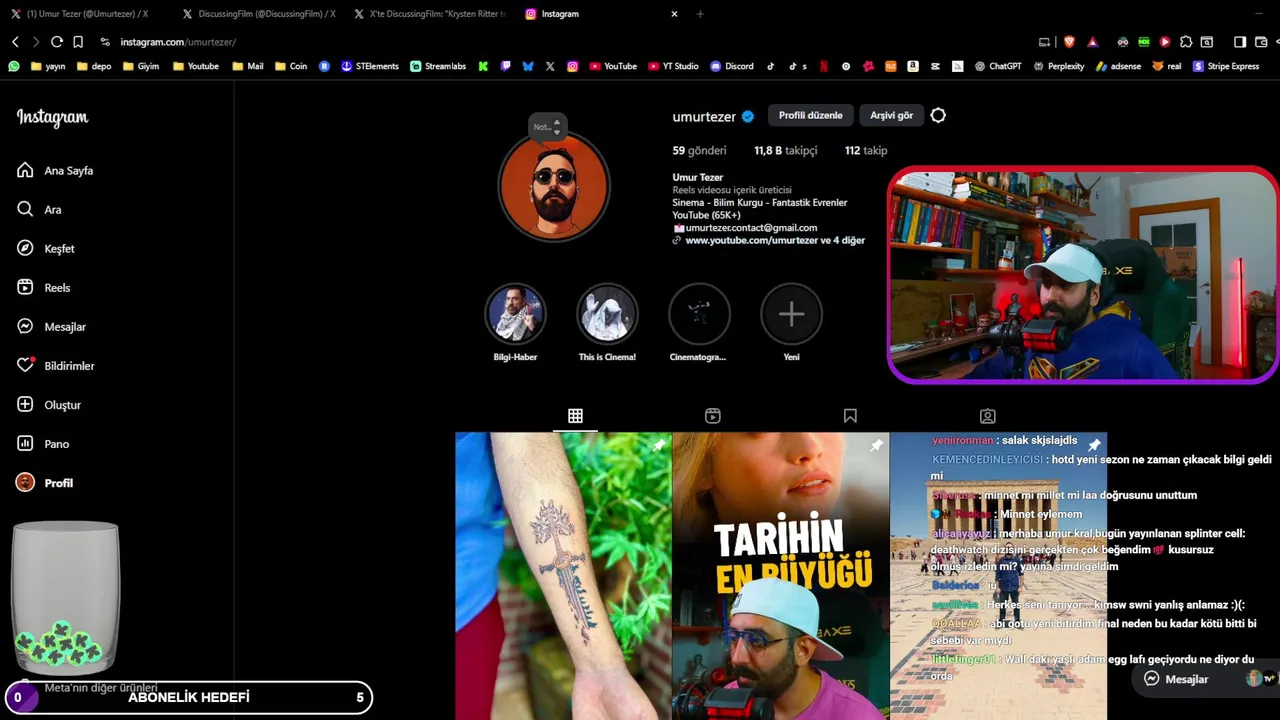Open the 112 takip list
Viewport: 1280px width, 720px height.
click(866, 151)
